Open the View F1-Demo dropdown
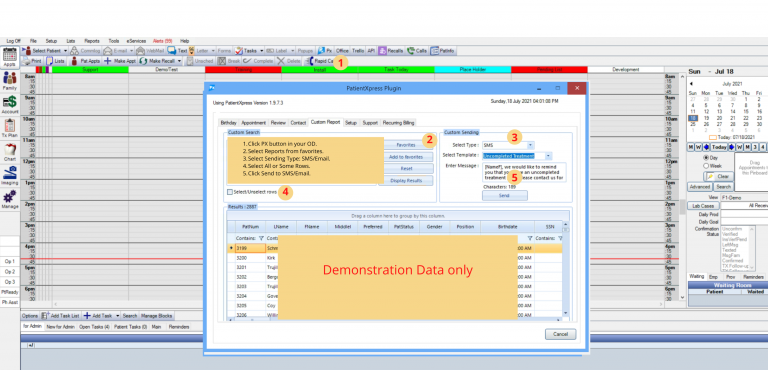This screenshot has width=768, height=370. (x=744, y=197)
